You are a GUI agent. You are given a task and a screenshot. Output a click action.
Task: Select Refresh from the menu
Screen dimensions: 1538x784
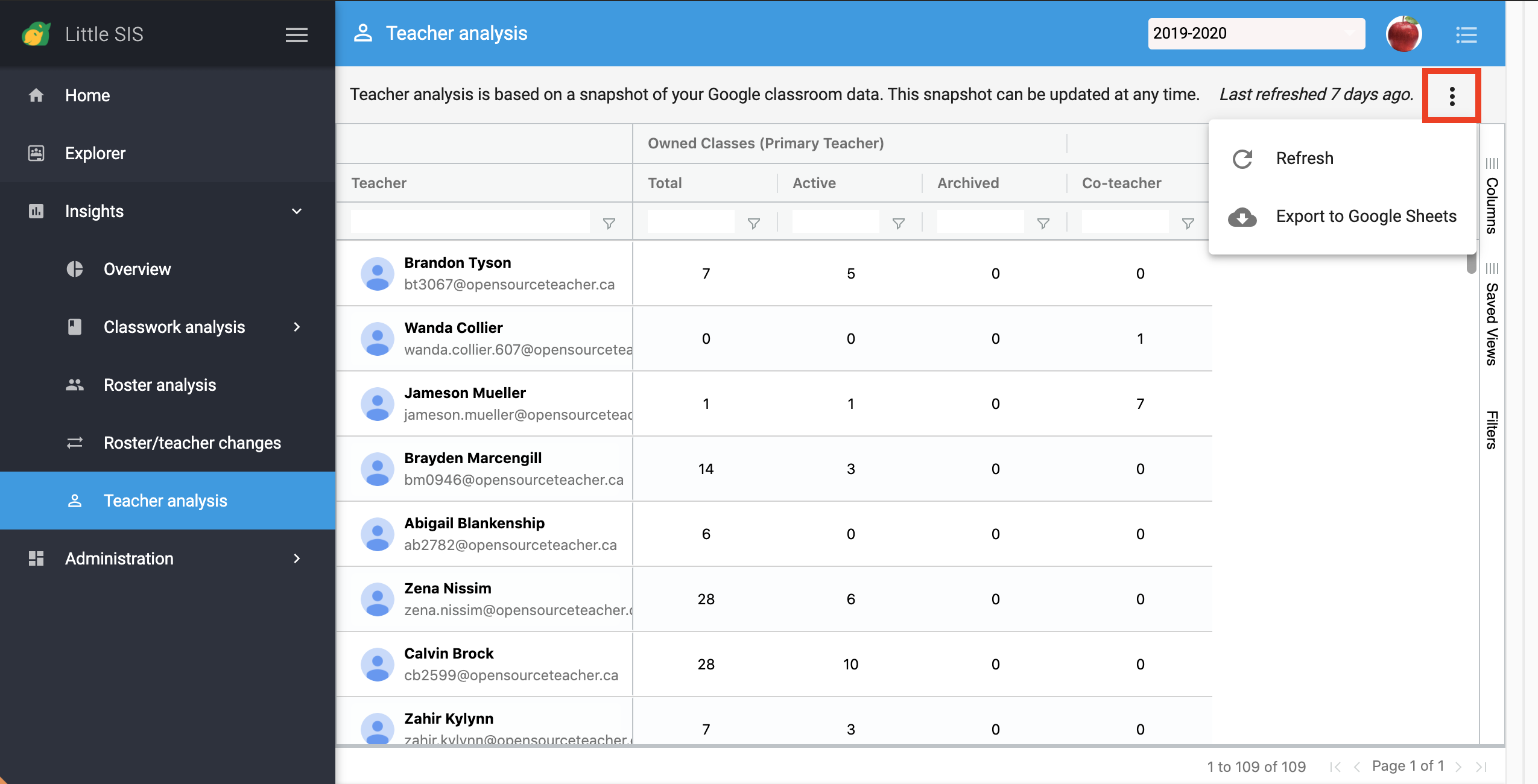tap(1304, 159)
